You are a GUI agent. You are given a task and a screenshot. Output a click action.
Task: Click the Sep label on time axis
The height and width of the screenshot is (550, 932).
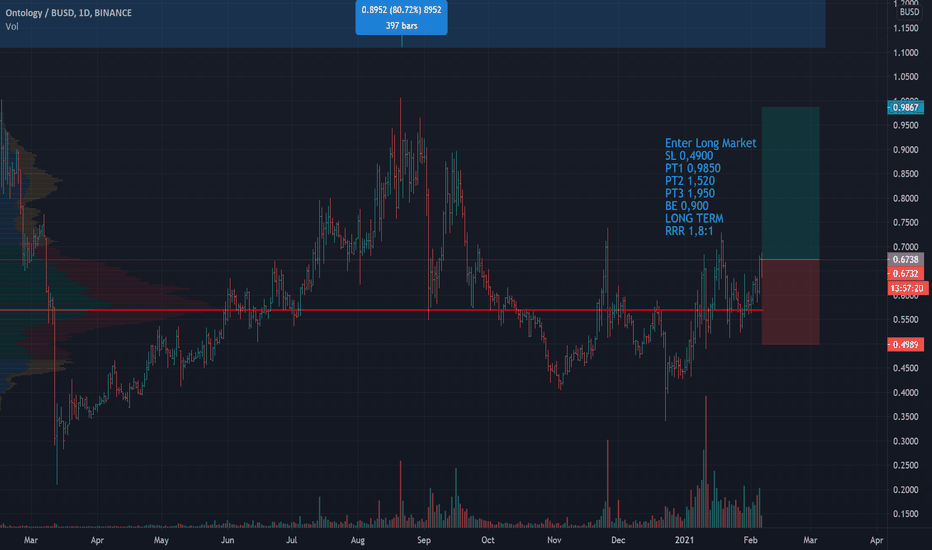(x=423, y=540)
